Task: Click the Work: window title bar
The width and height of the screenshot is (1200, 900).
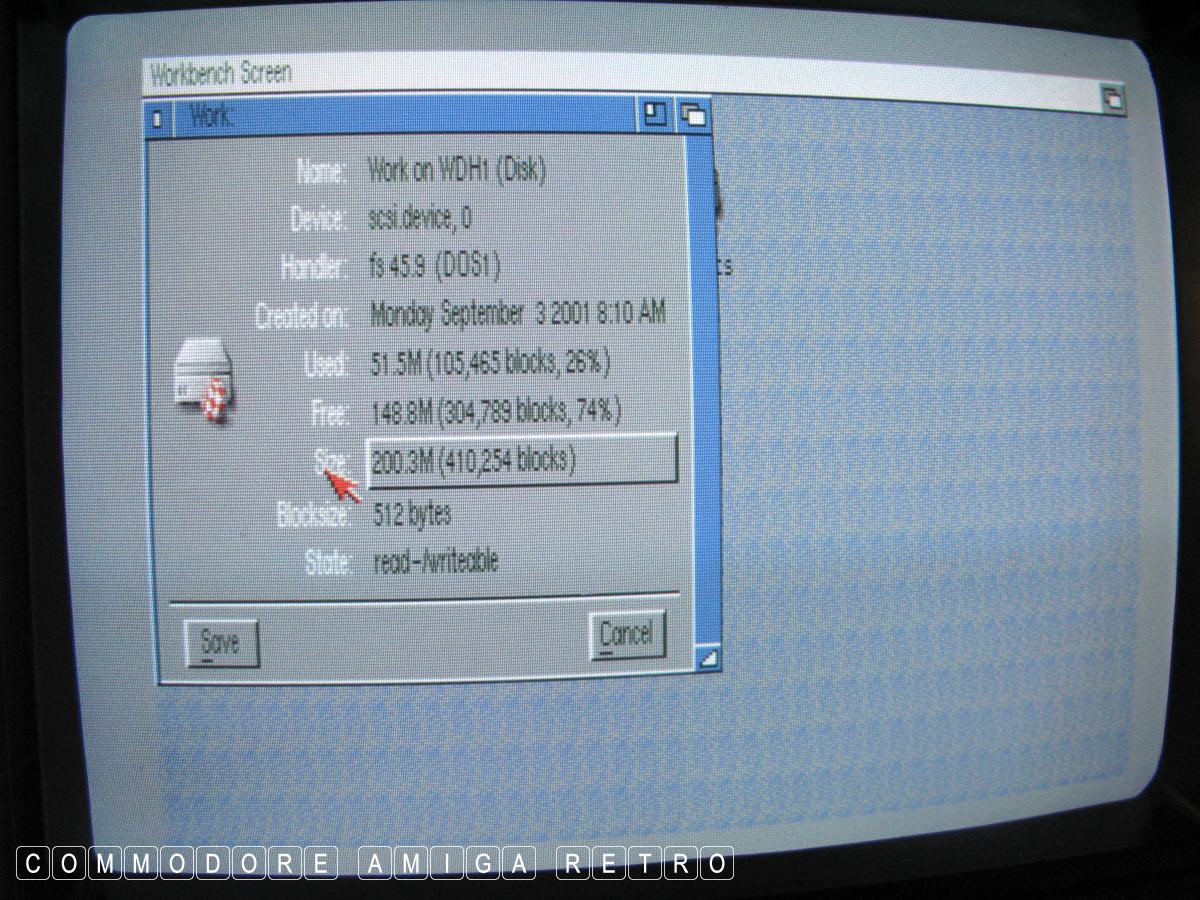Action: tap(400, 116)
